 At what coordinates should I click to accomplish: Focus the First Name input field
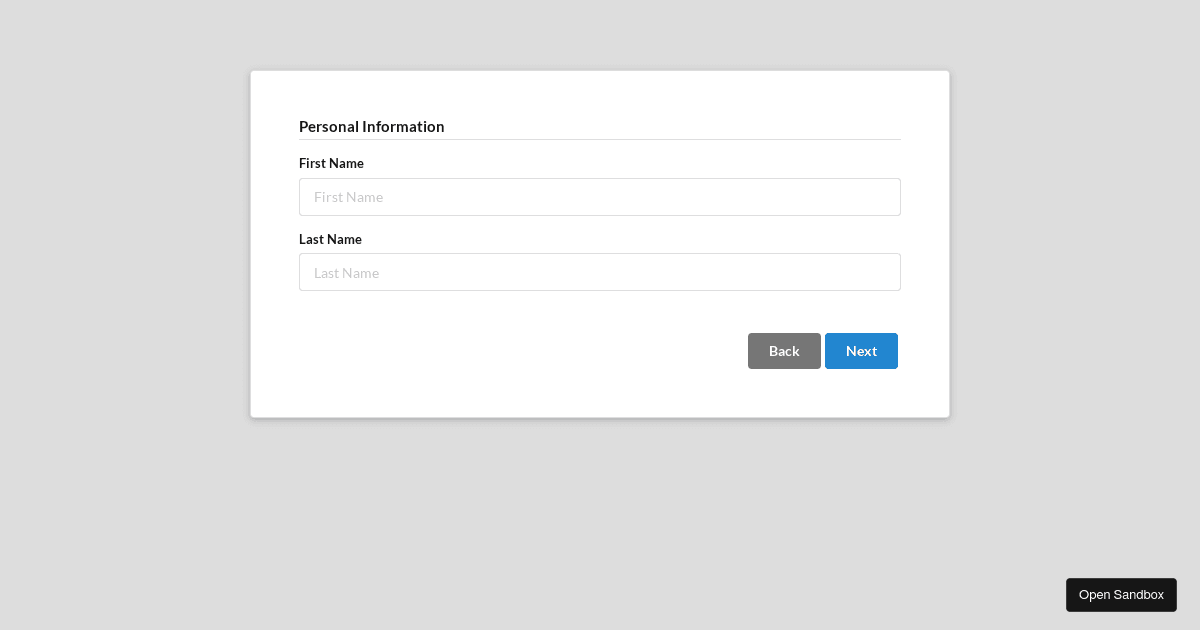[600, 197]
